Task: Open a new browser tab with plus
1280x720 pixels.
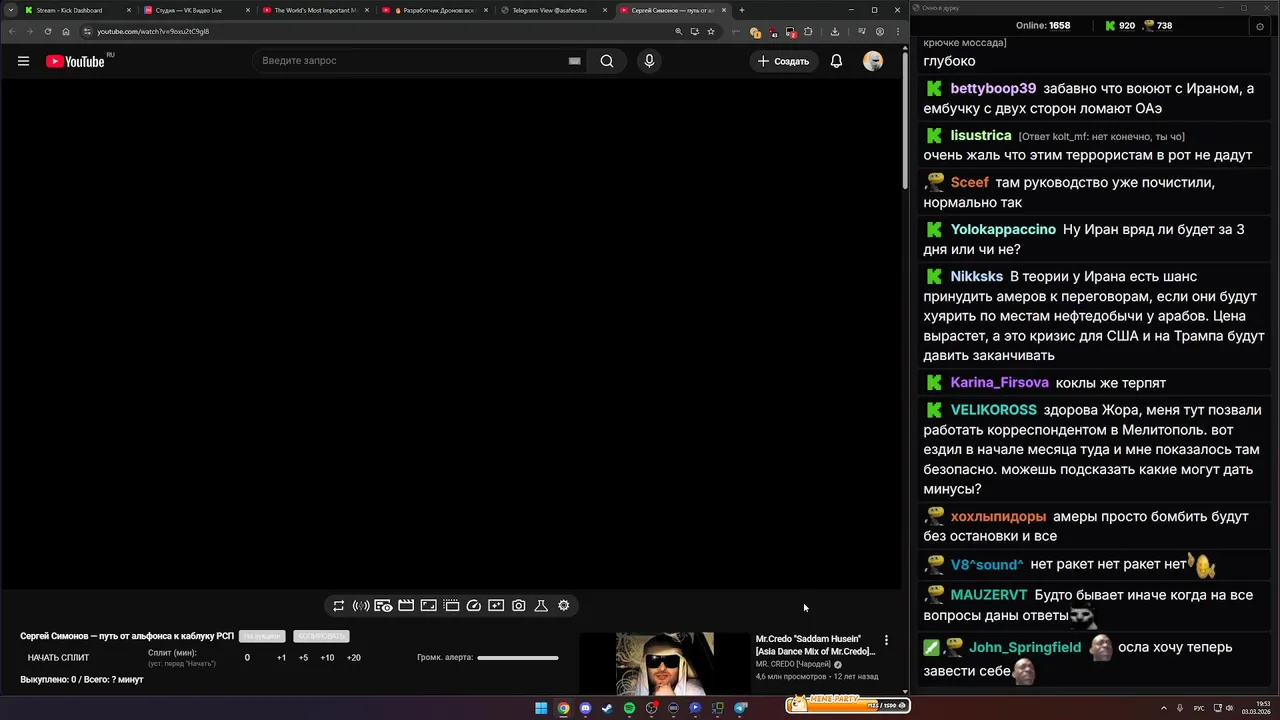Action: [x=741, y=10]
